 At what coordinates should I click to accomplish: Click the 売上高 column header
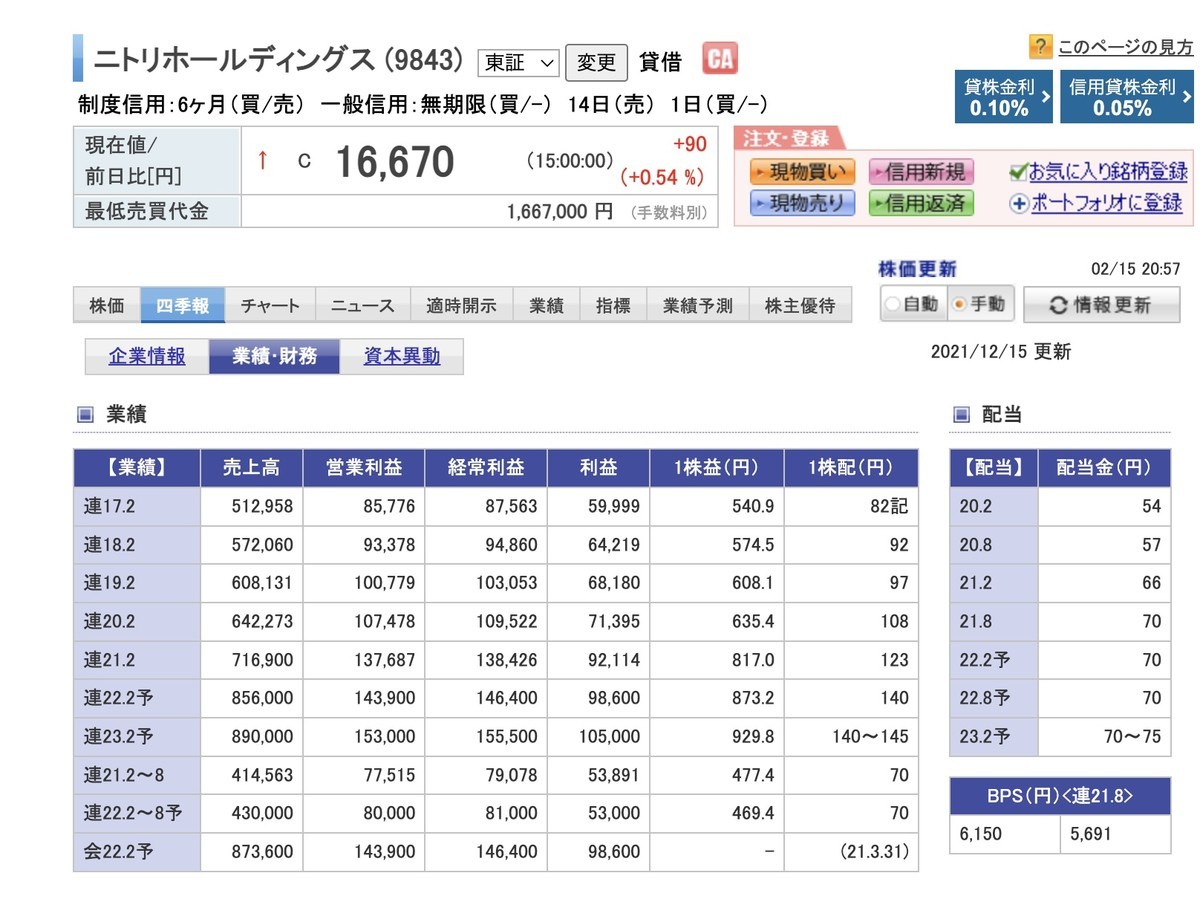[251, 467]
